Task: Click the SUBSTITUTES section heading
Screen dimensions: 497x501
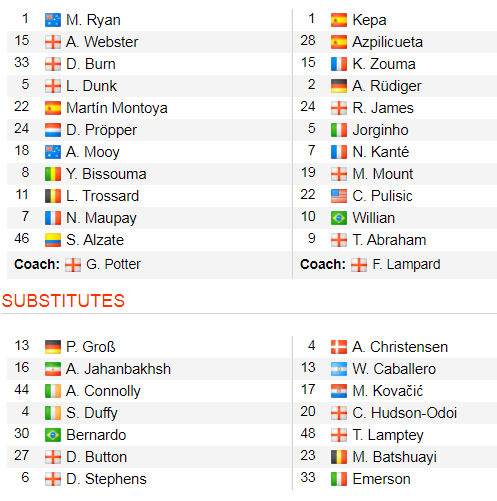Action: pyautogui.click(x=63, y=301)
